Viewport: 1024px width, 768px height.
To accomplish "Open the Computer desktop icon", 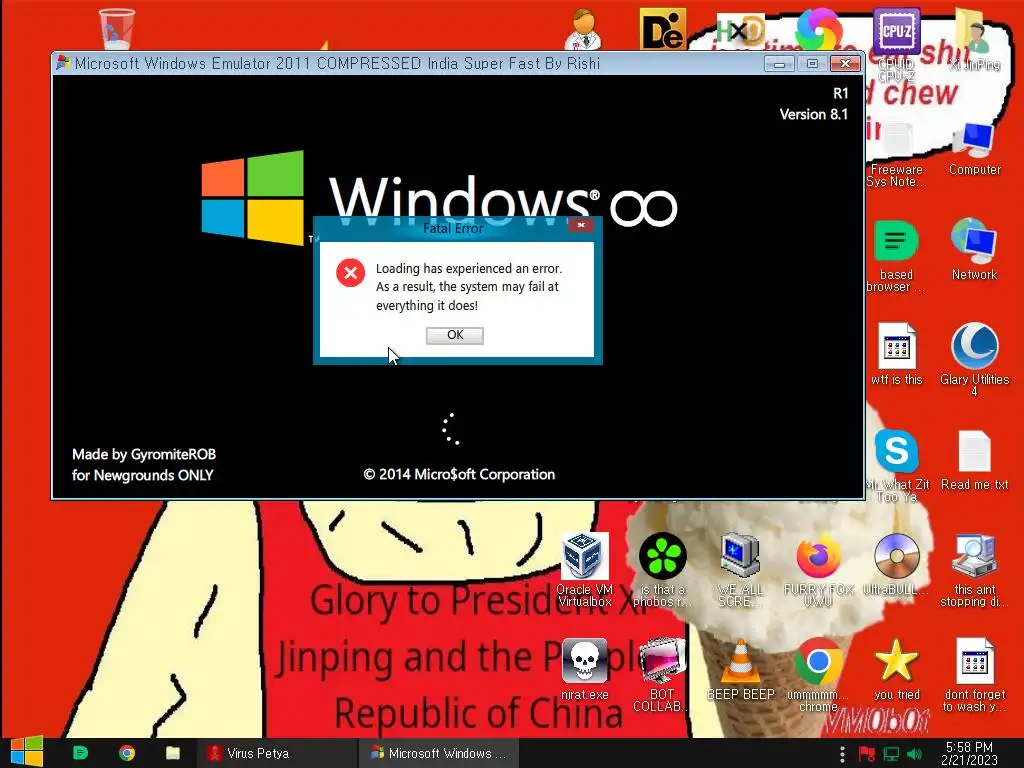I will (974, 150).
